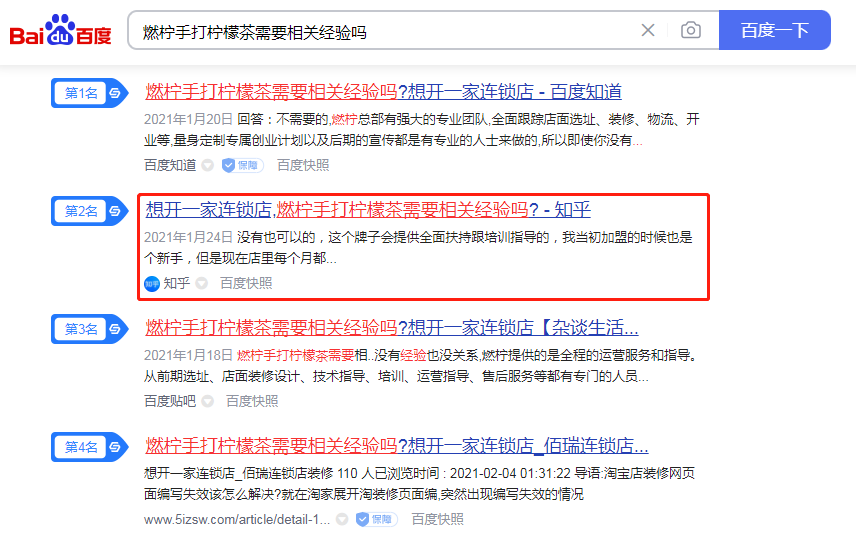Clear the search box with the X icon
Viewport: 856px width, 542px height.
(x=648, y=30)
